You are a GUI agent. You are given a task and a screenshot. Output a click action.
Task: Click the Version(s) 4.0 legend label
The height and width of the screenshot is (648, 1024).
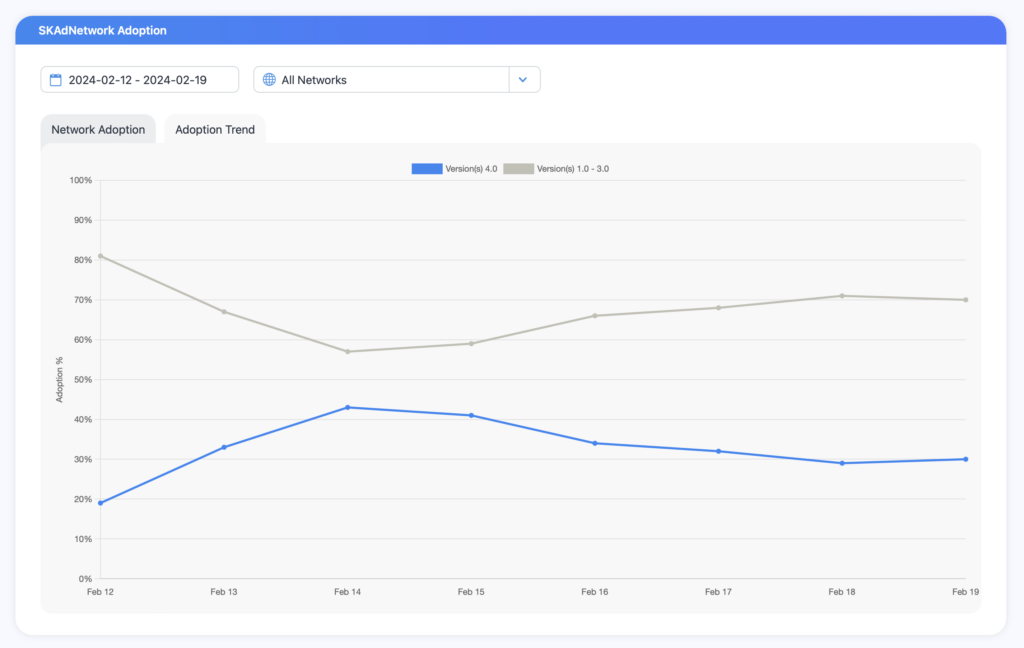(x=471, y=169)
